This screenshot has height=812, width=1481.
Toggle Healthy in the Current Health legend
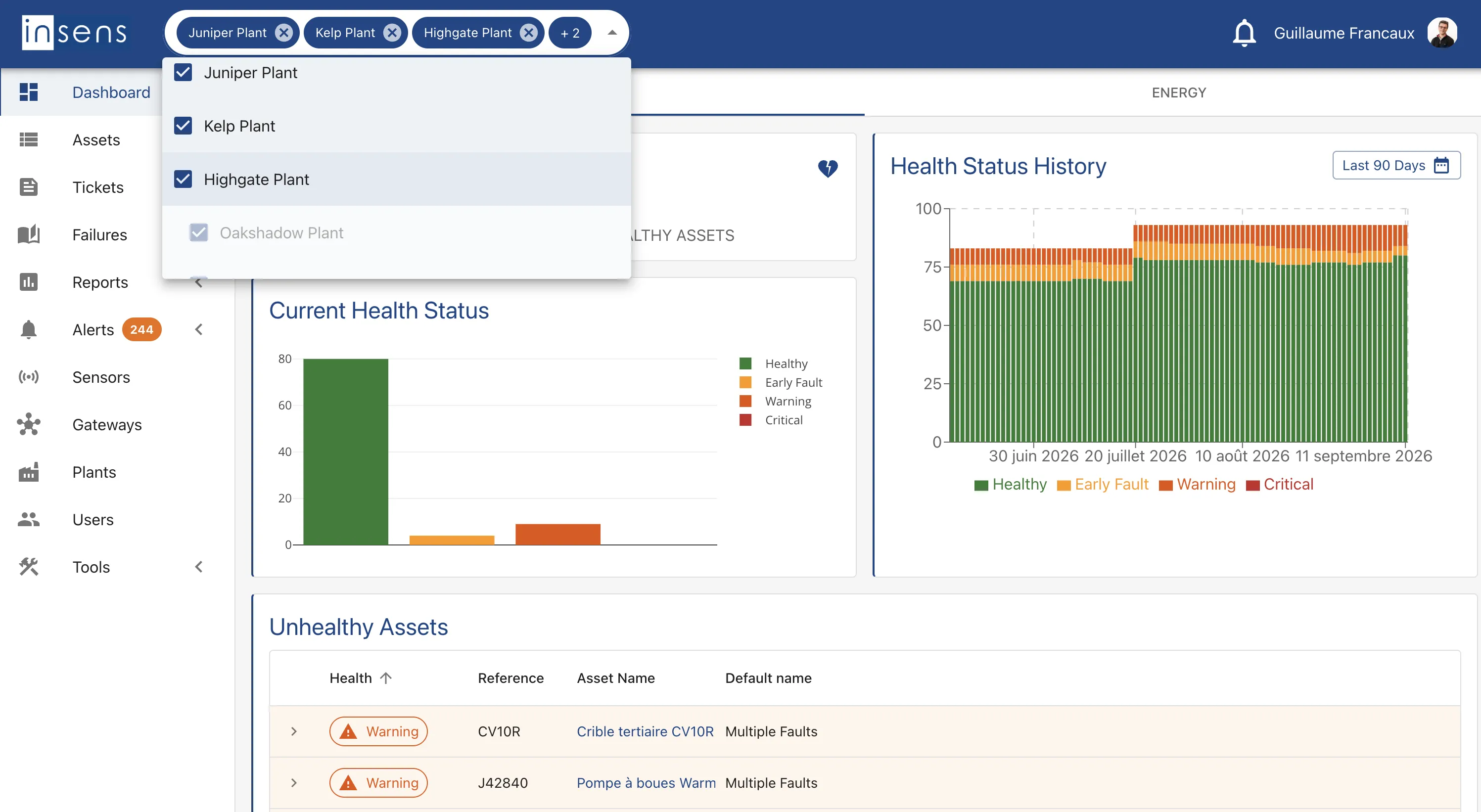774,364
